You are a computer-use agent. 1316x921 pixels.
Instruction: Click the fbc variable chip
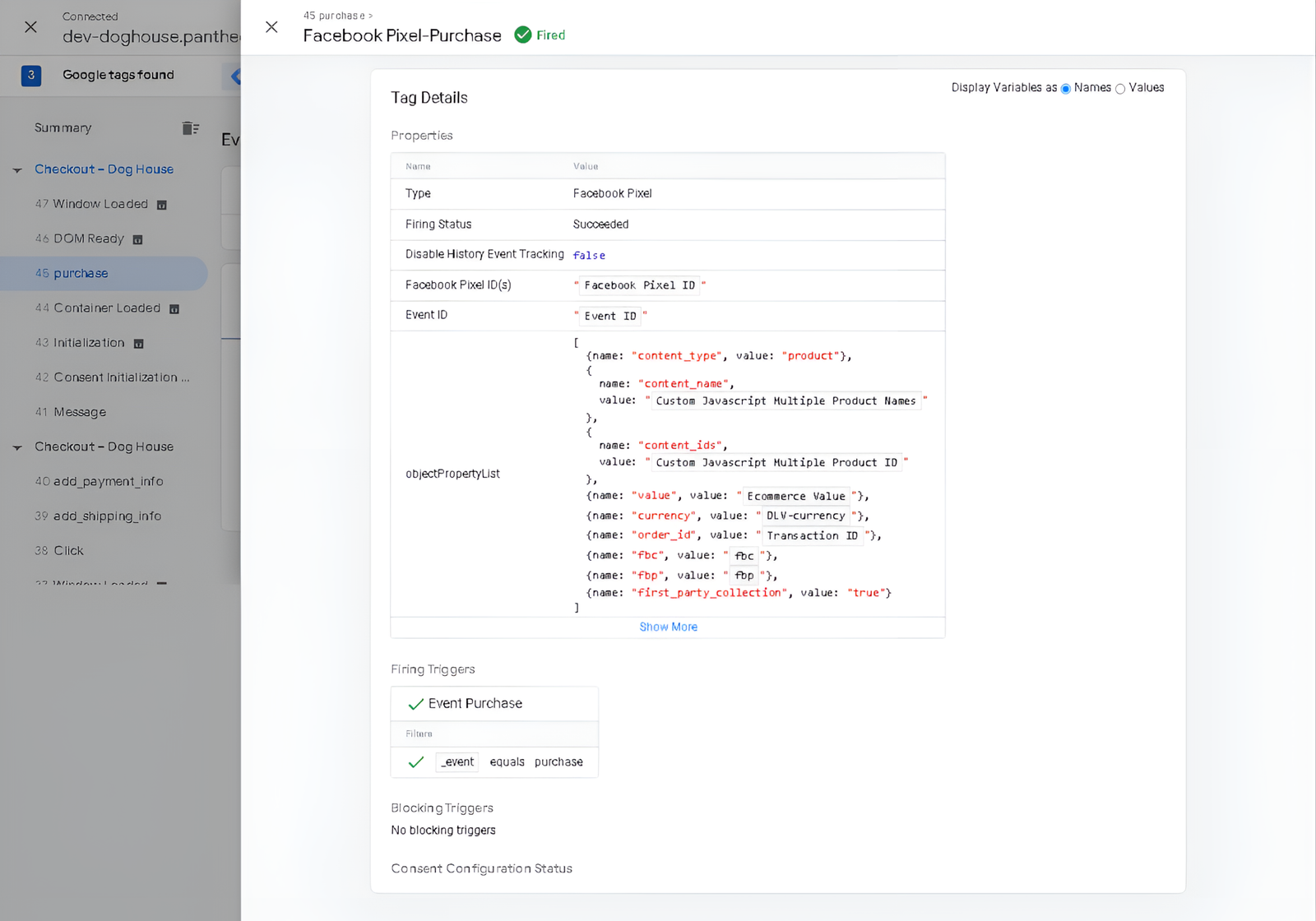point(744,556)
